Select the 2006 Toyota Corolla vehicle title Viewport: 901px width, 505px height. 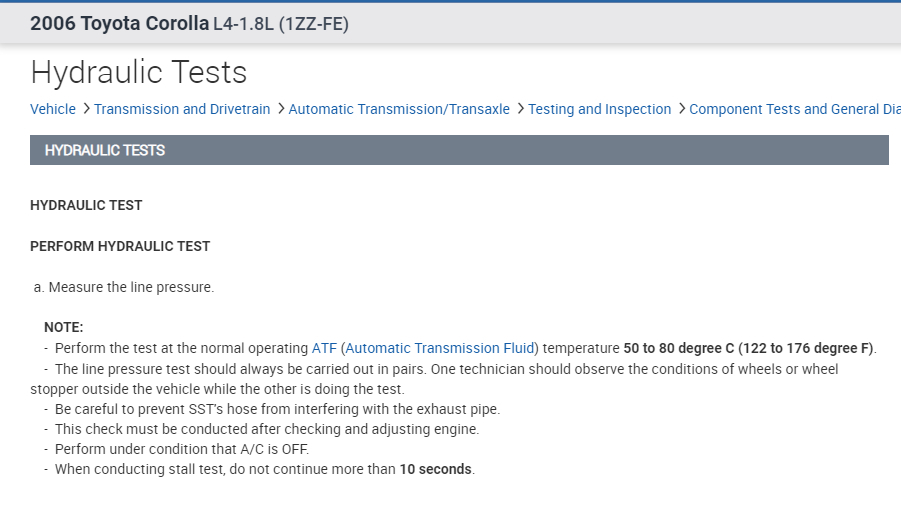click(119, 24)
